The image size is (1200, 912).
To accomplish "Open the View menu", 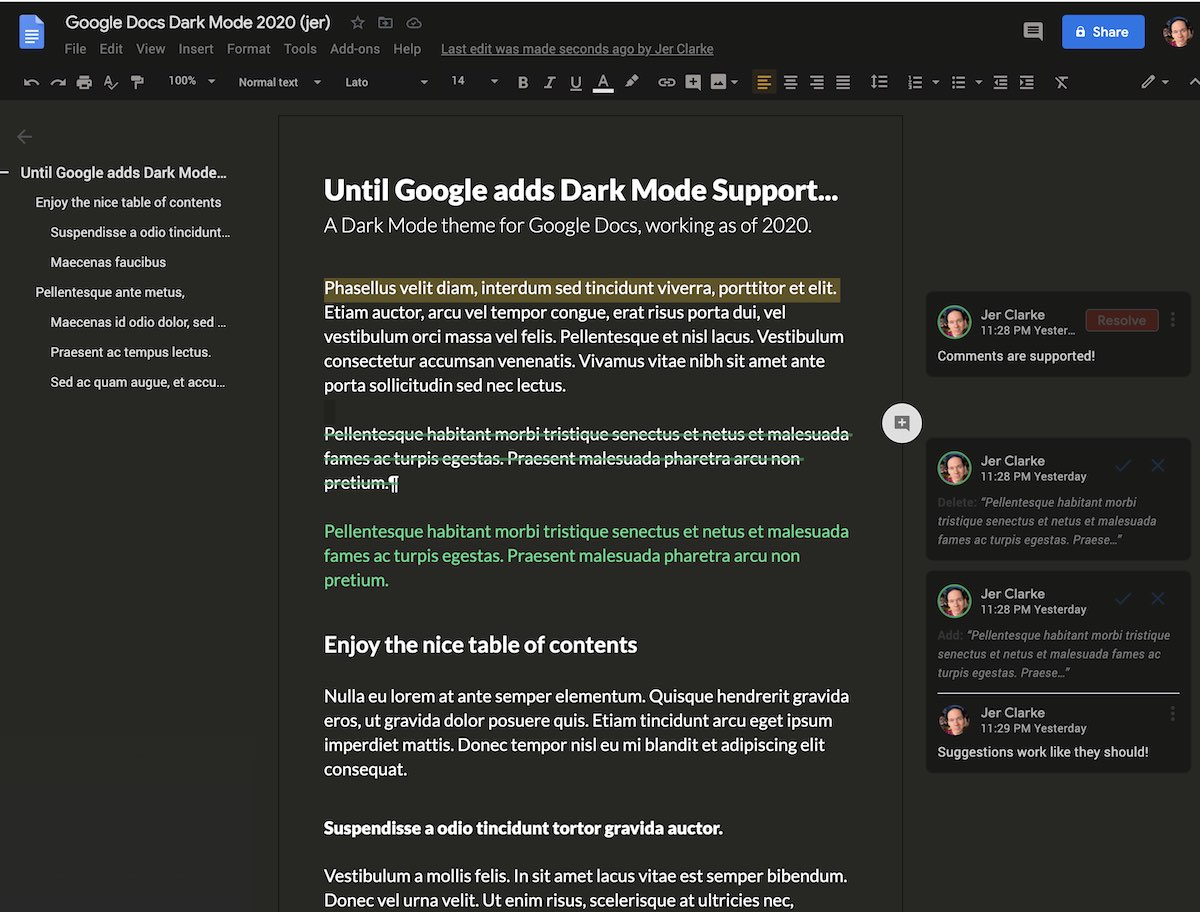I will [x=151, y=49].
